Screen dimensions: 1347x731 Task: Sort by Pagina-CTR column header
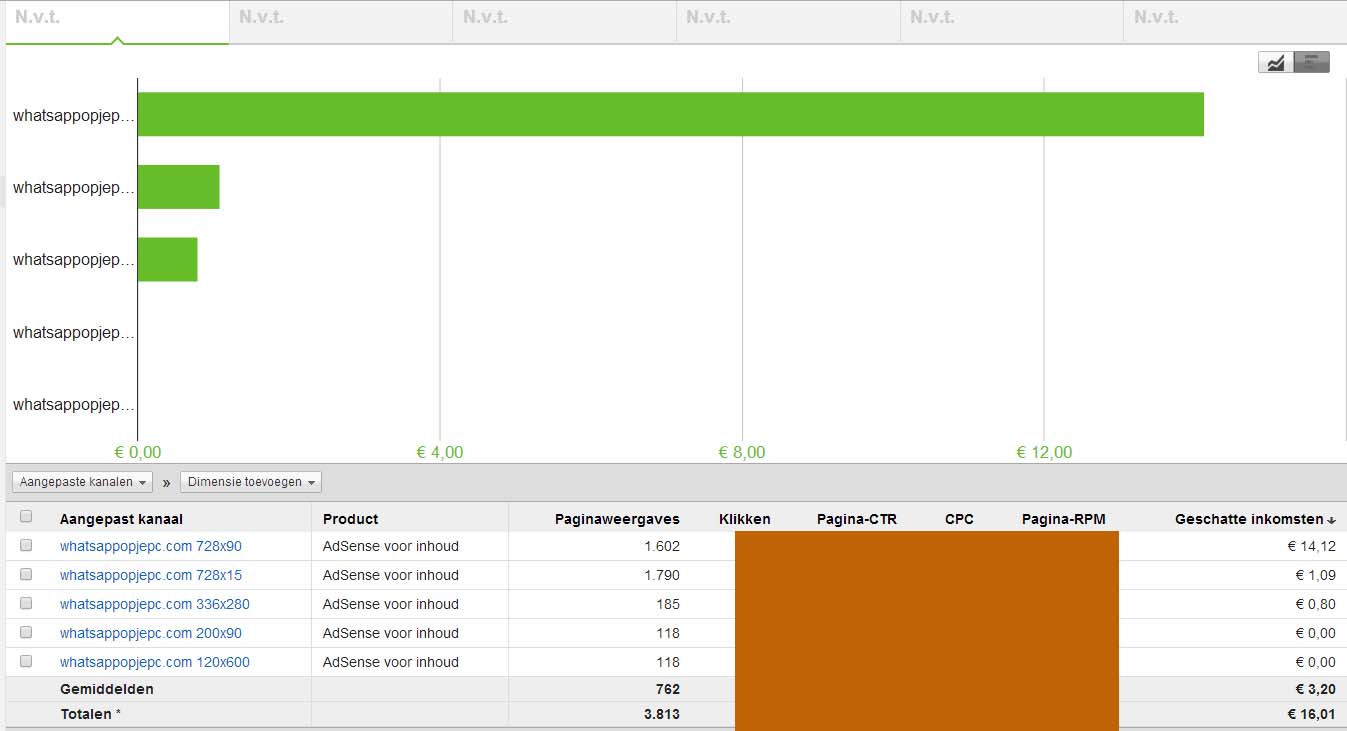[x=857, y=519]
